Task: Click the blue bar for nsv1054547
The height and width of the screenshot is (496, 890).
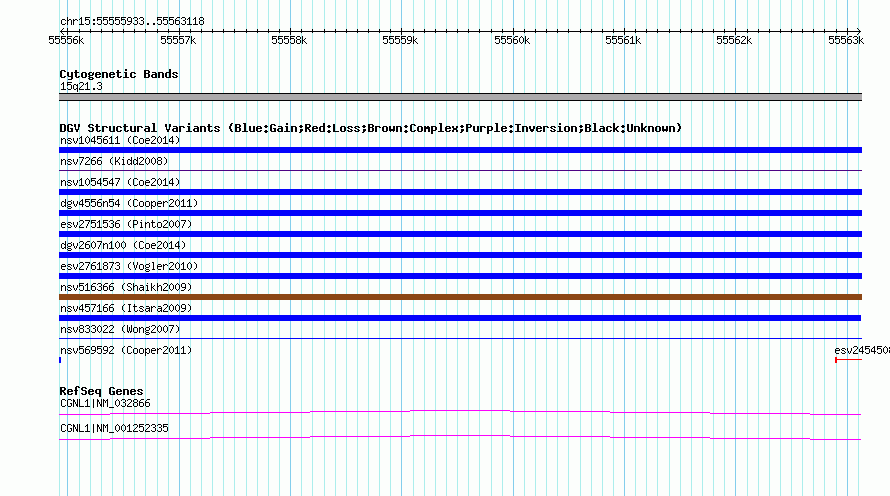Action: pos(460,192)
